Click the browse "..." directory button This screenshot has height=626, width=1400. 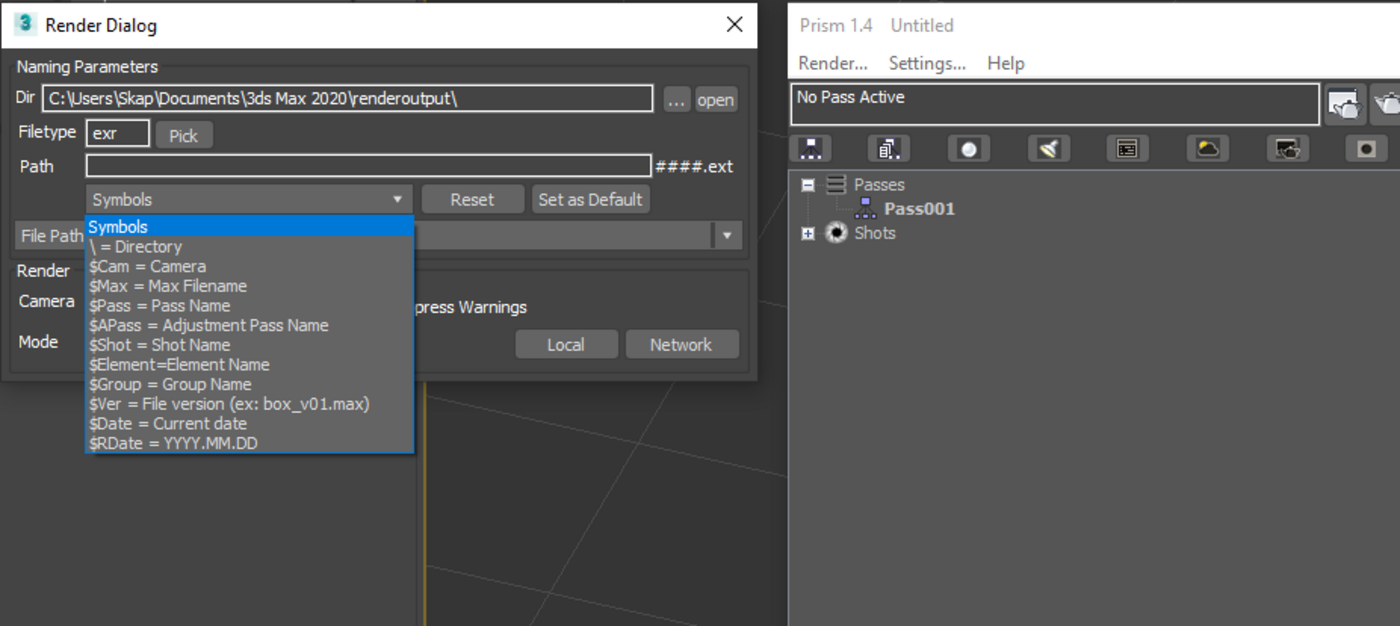(677, 99)
